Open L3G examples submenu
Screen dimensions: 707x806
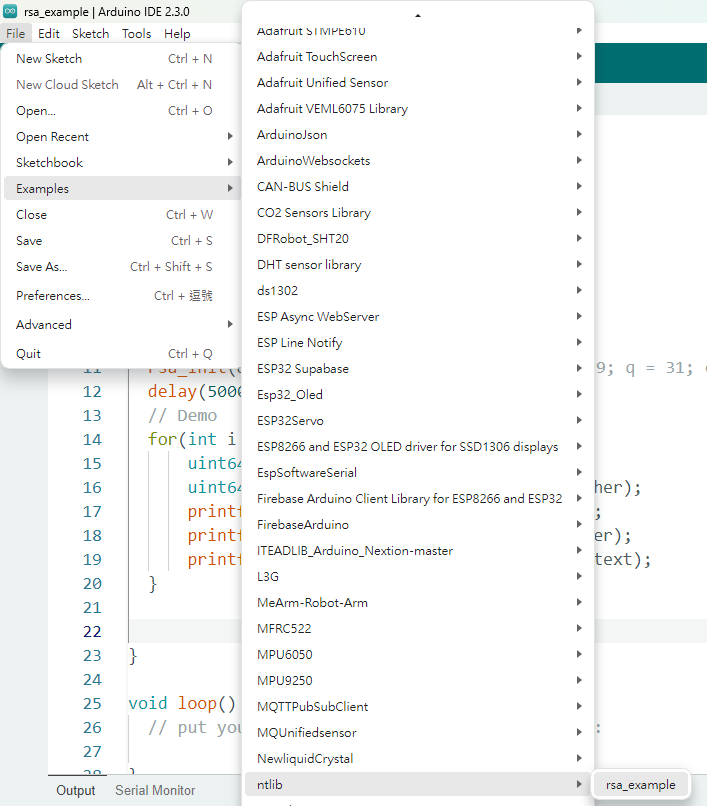[418, 577]
